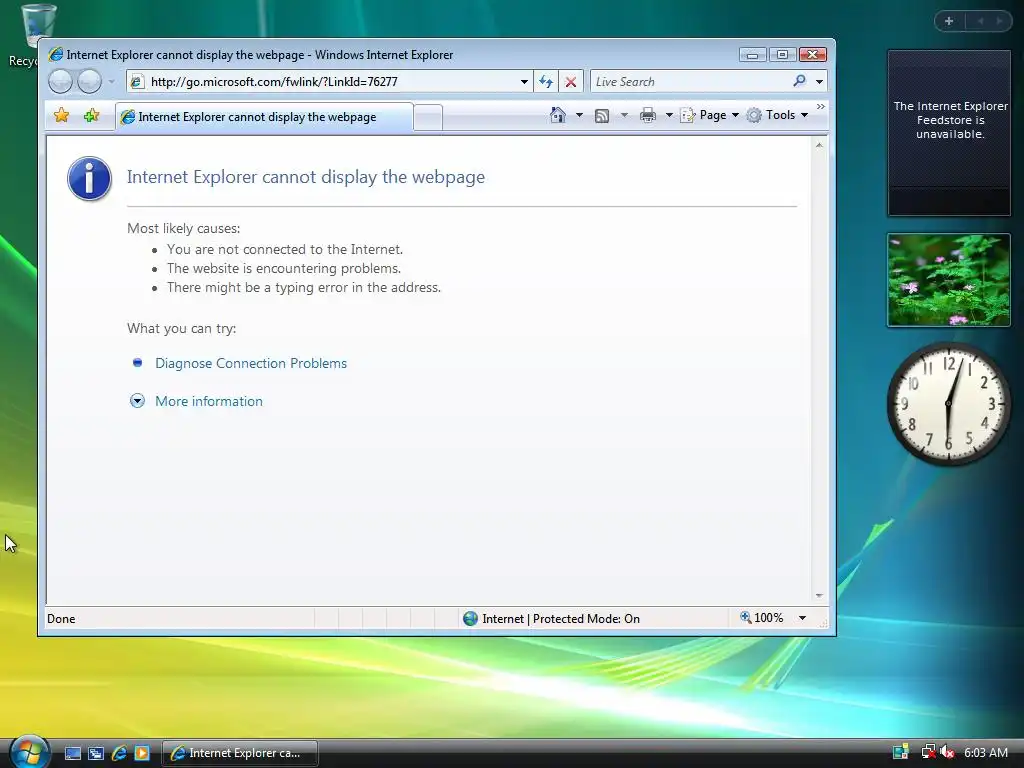The image size is (1024, 768).
Task: Click the sidebar next gadgets page arrow
Action: coord(999,21)
